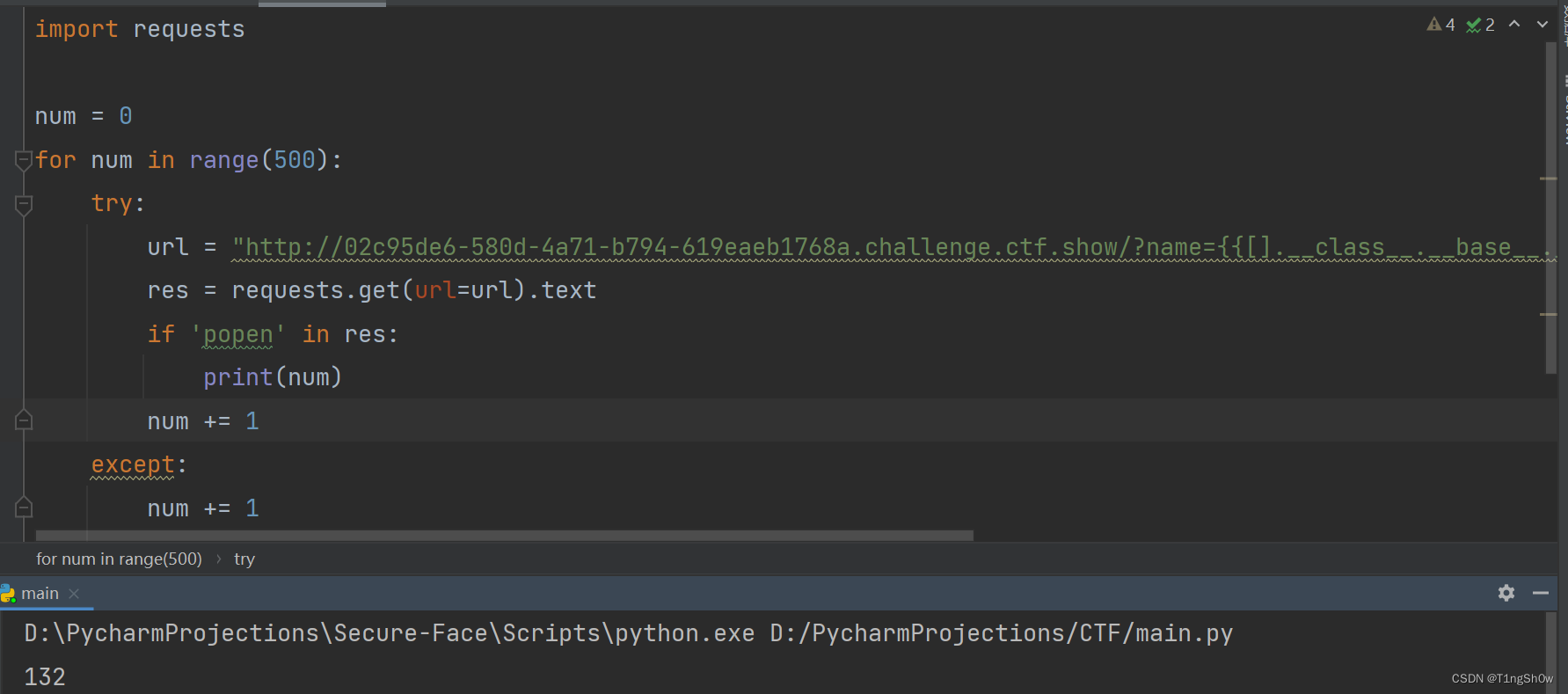
Task: Hide the Run tool window
Action: (1541, 593)
